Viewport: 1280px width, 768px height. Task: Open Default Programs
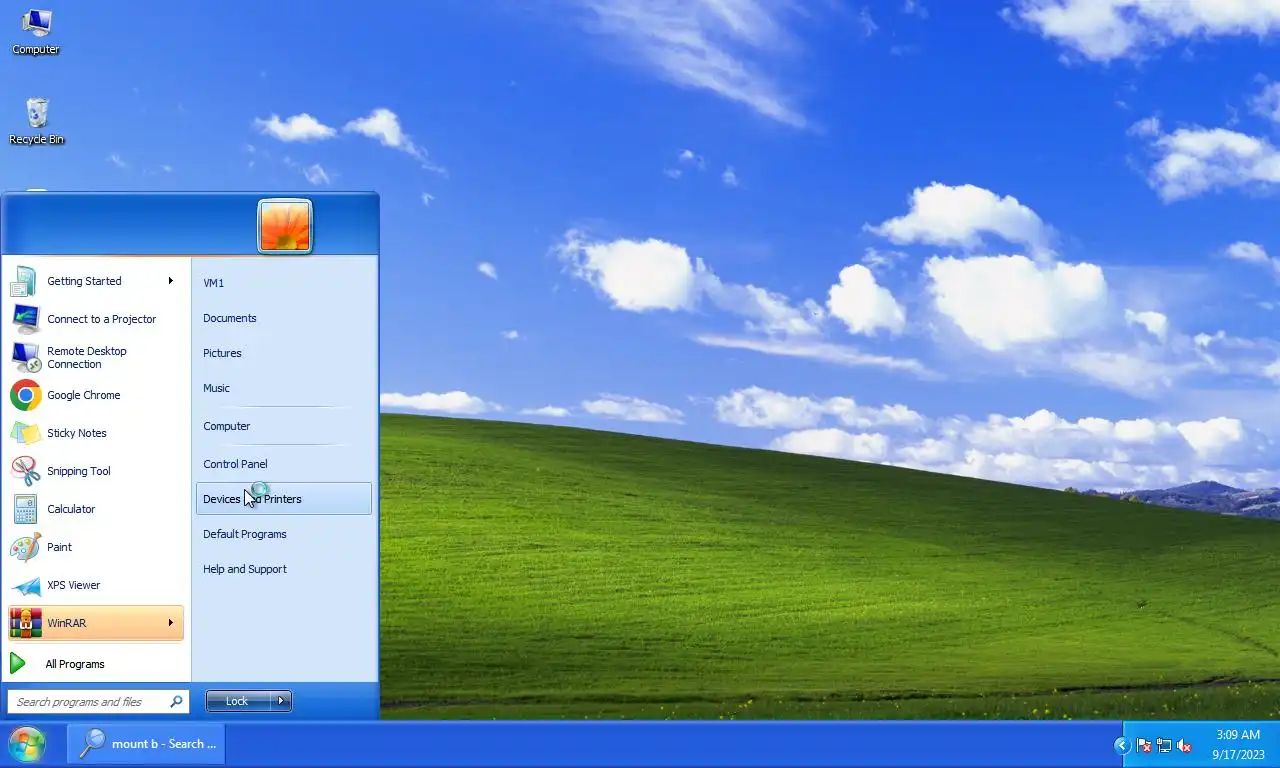point(284,534)
